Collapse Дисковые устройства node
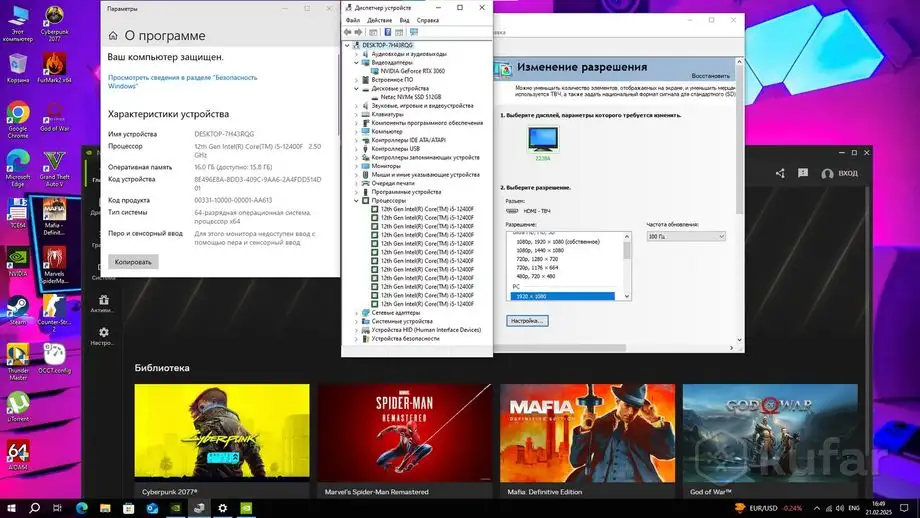The image size is (920, 518). point(356,89)
